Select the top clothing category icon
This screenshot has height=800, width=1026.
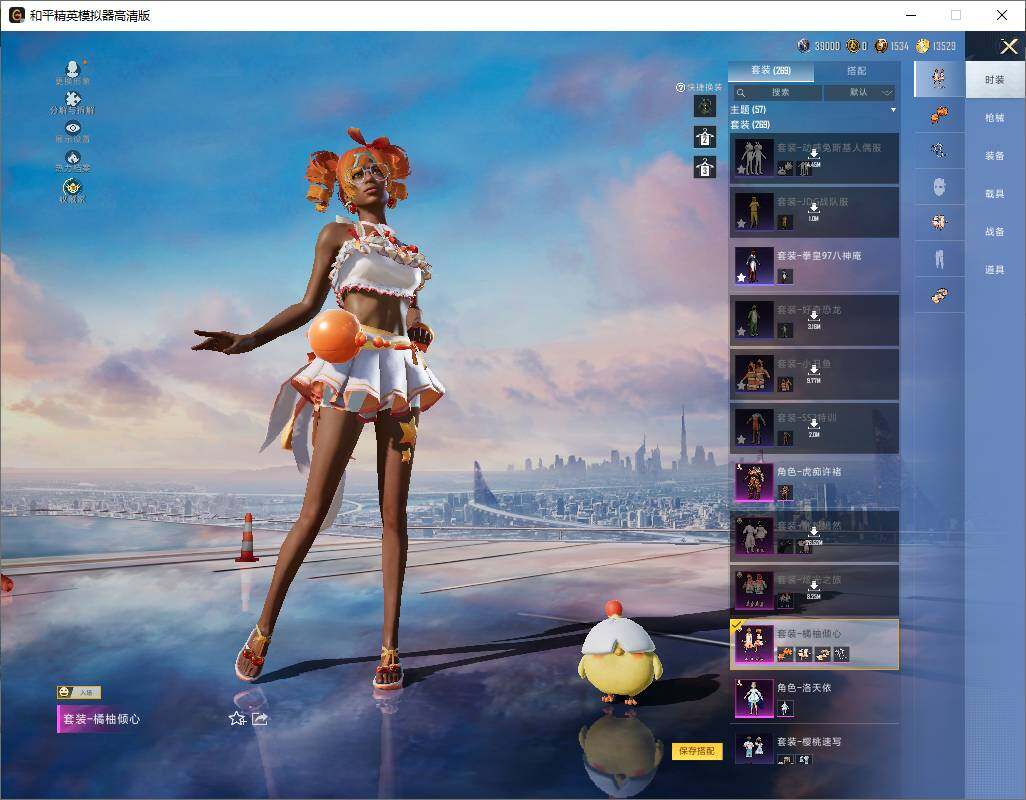(939, 223)
